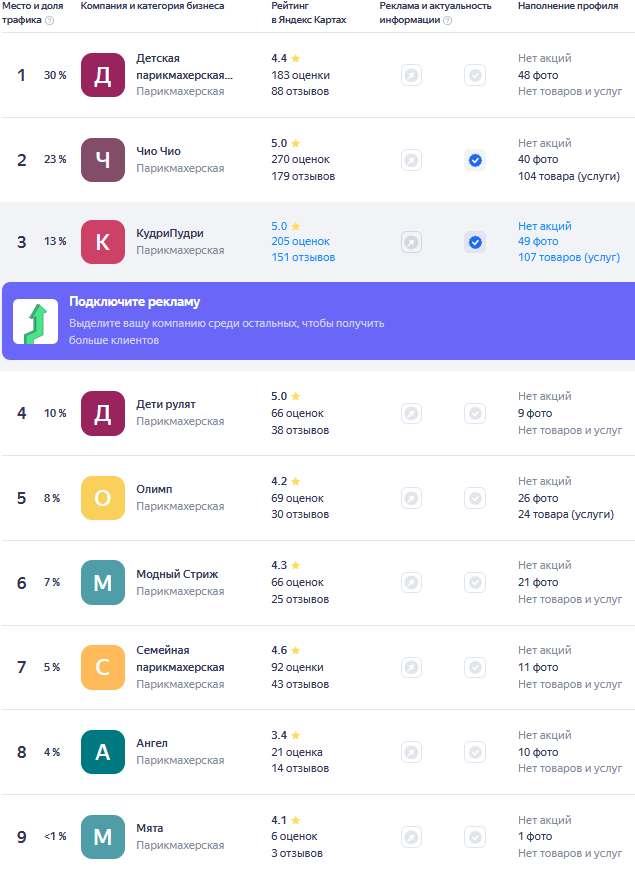This screenshot has width=635, height=875.
Task: Click the grey verification checkmark for Мята
Action: (x=475, y=837)
